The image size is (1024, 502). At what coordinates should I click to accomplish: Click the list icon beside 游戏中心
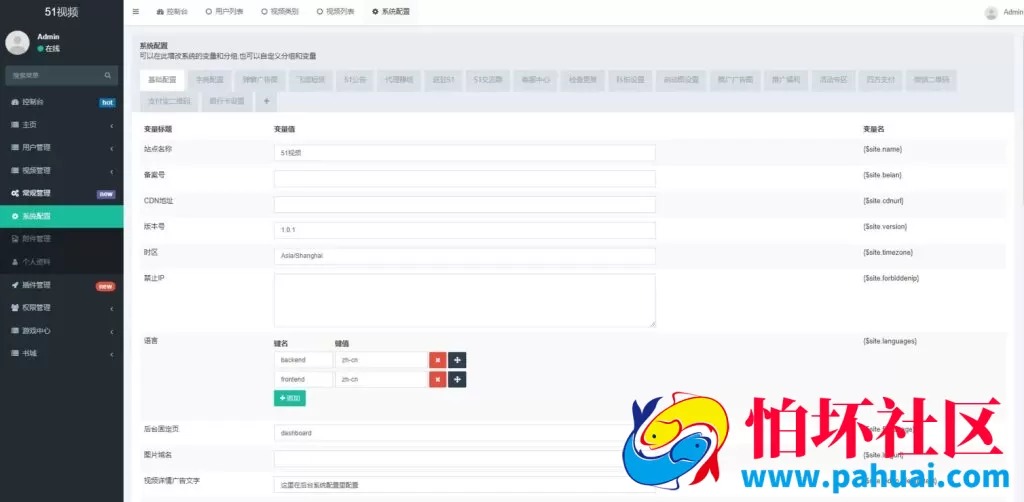pos(15,331)
